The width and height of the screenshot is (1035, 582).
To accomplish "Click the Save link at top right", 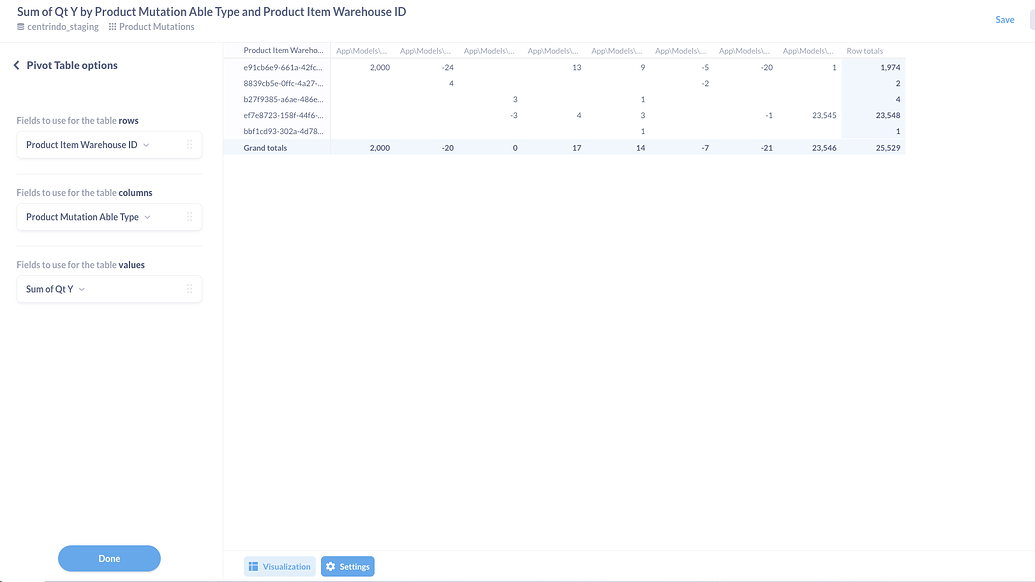I will [x=1004, y=19].
